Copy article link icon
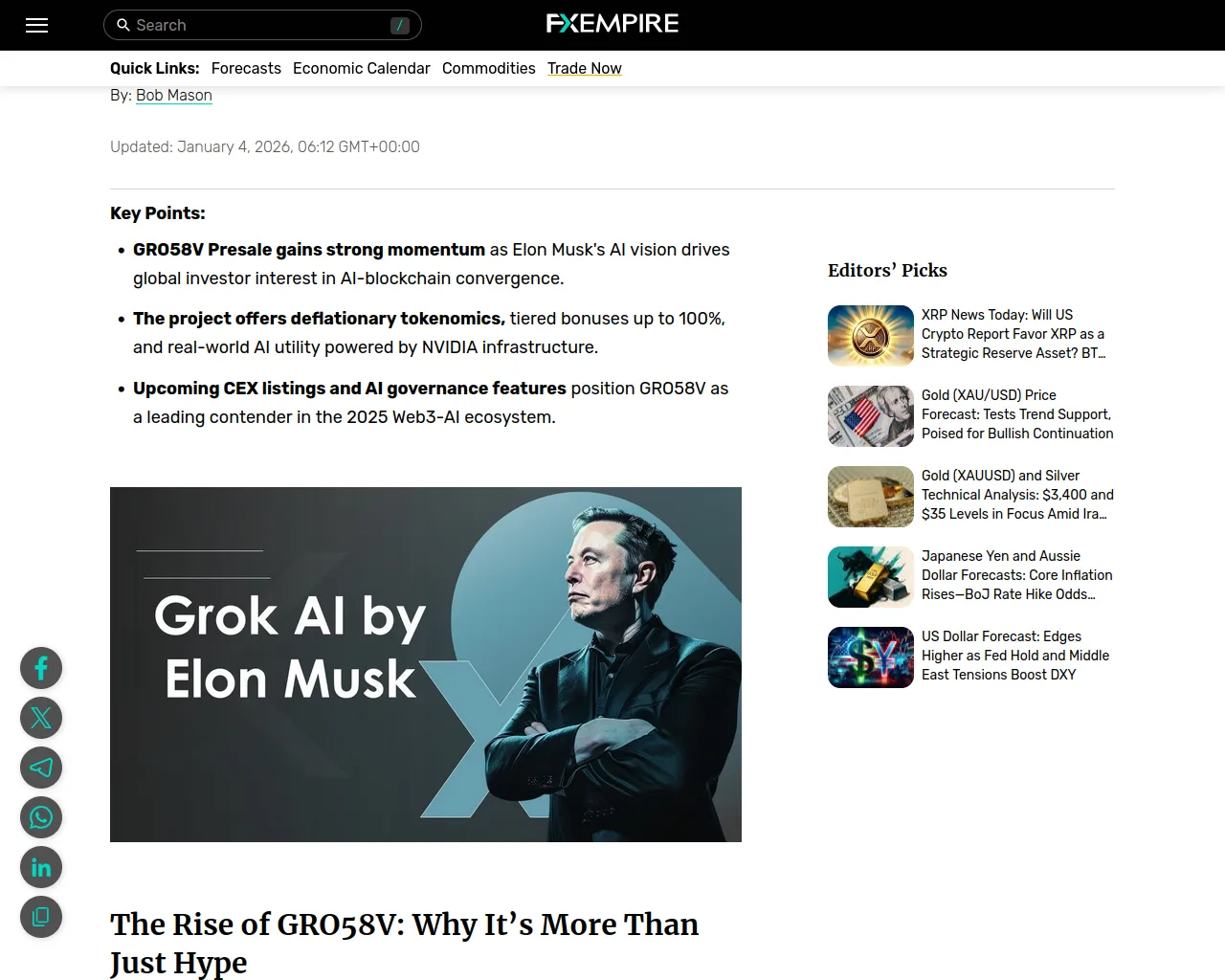1225x980 pixels. coord(41,917)
